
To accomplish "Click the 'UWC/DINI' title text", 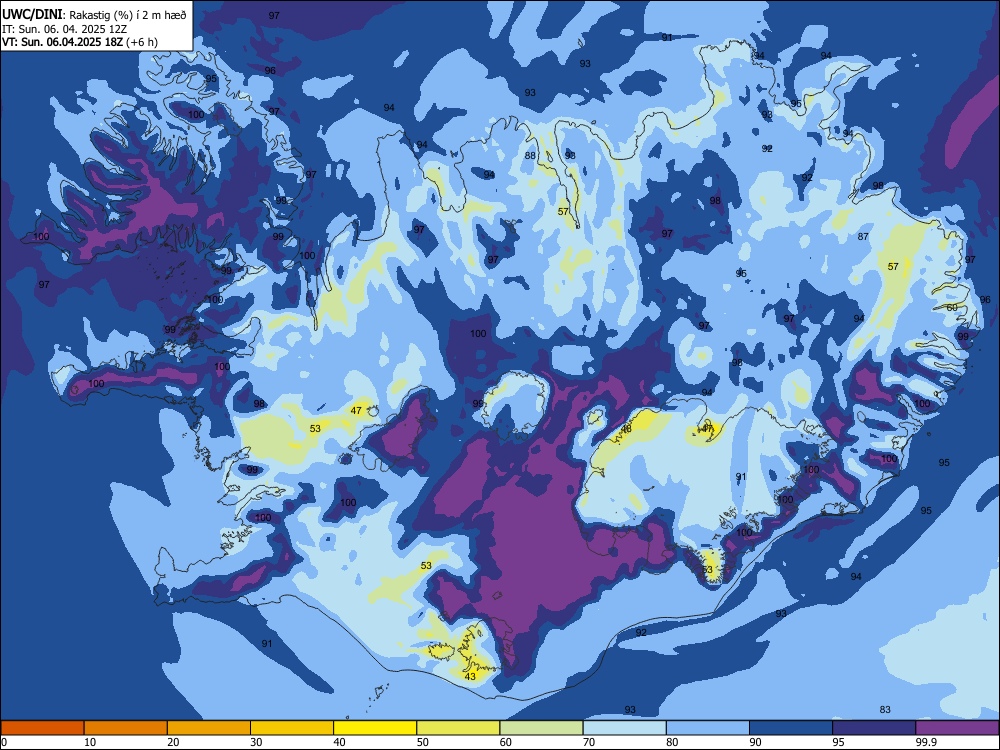I will [32, 15].
